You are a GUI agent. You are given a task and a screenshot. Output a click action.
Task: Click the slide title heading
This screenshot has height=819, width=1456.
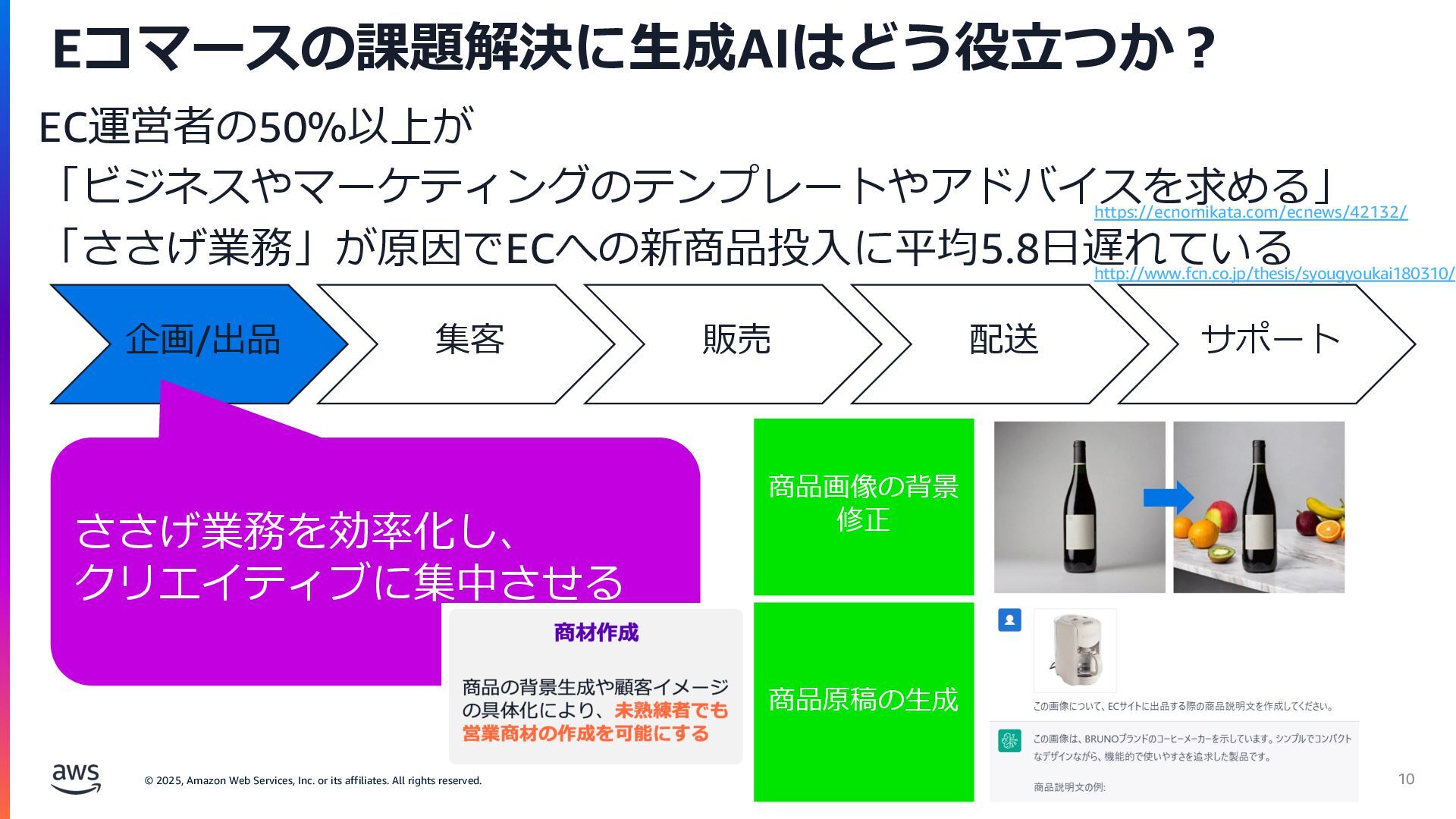(634, 48)
